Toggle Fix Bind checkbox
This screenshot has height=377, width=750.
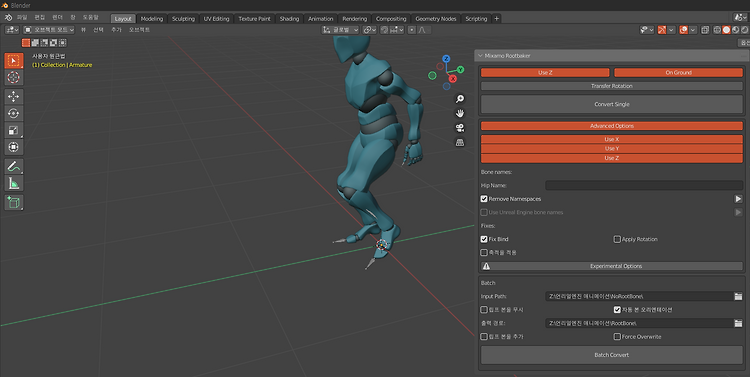coord(484,239)
